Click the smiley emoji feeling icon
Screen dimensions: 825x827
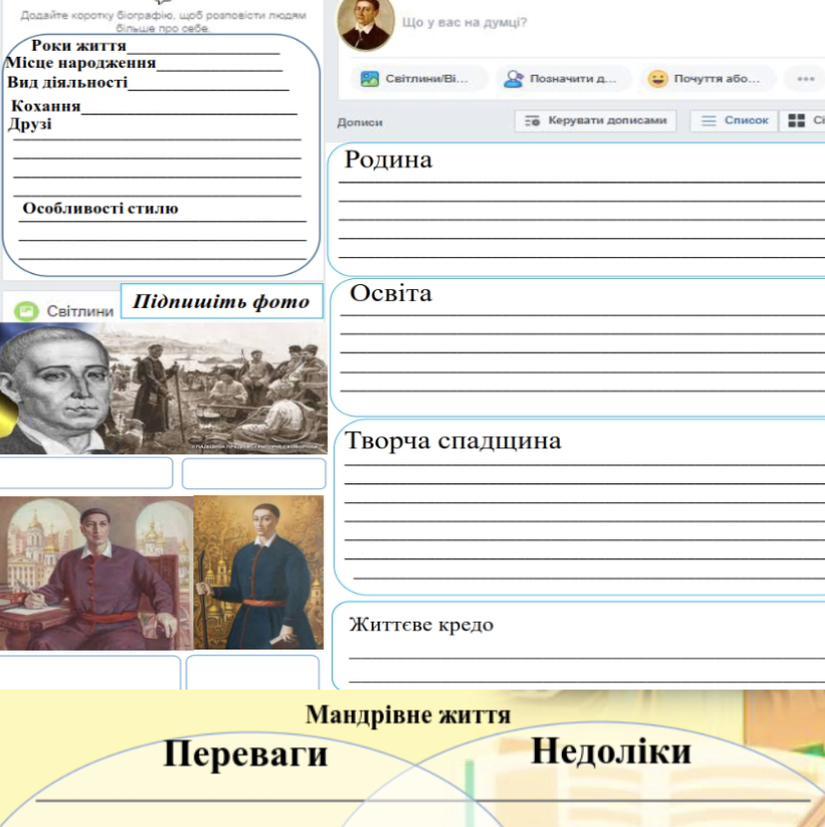click(x=658, y=79)
